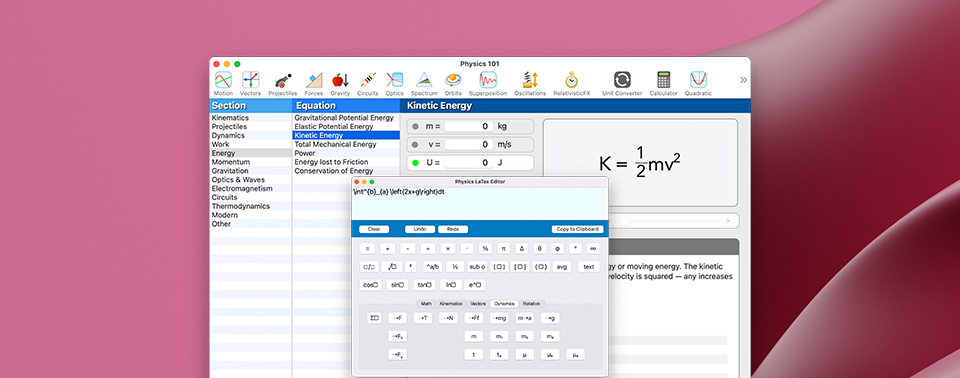Open the RelativisticFX stopwatch tool
The height and width of the screenshot is (378, 960).
tap(571, 84)
